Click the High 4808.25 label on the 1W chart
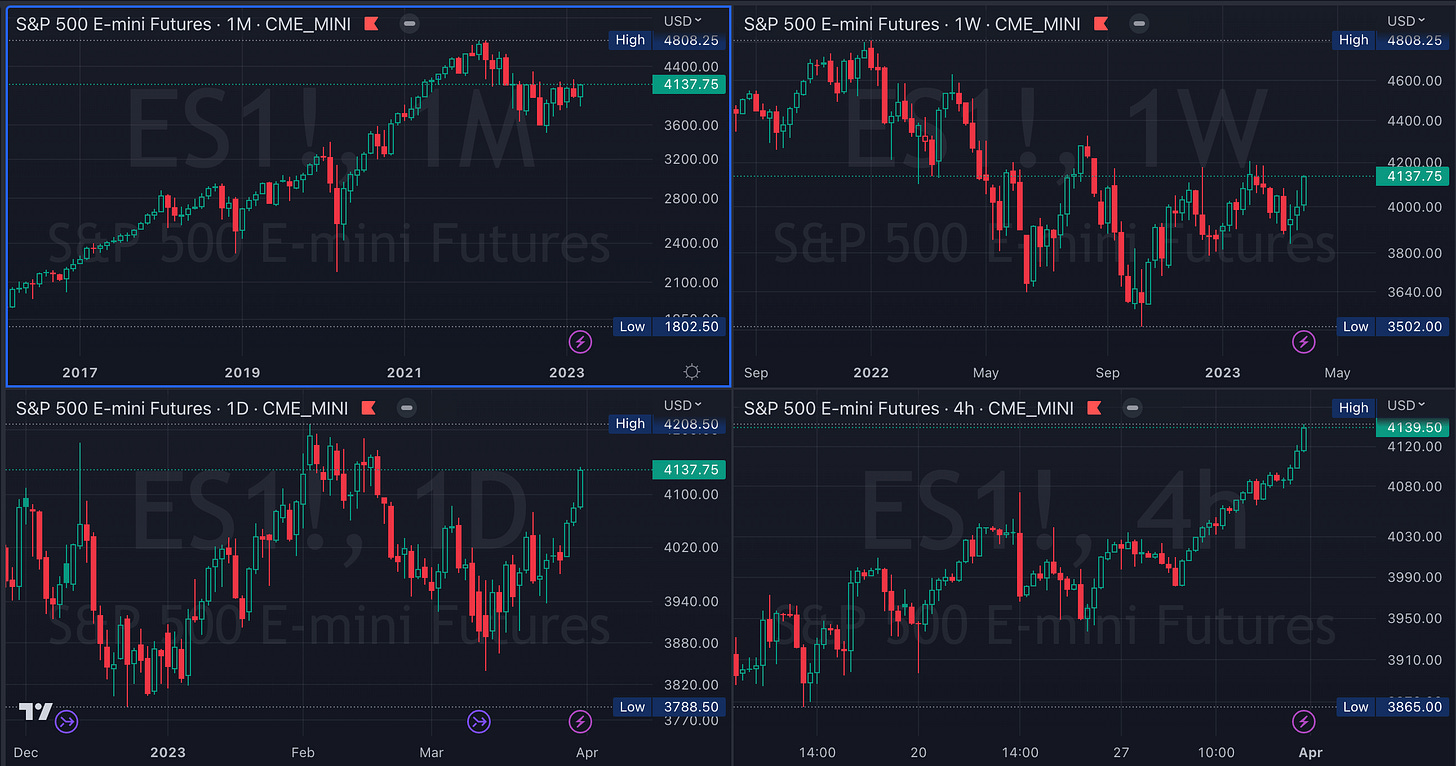This screenshot has width=1456, height=766. coord(1391,40)
